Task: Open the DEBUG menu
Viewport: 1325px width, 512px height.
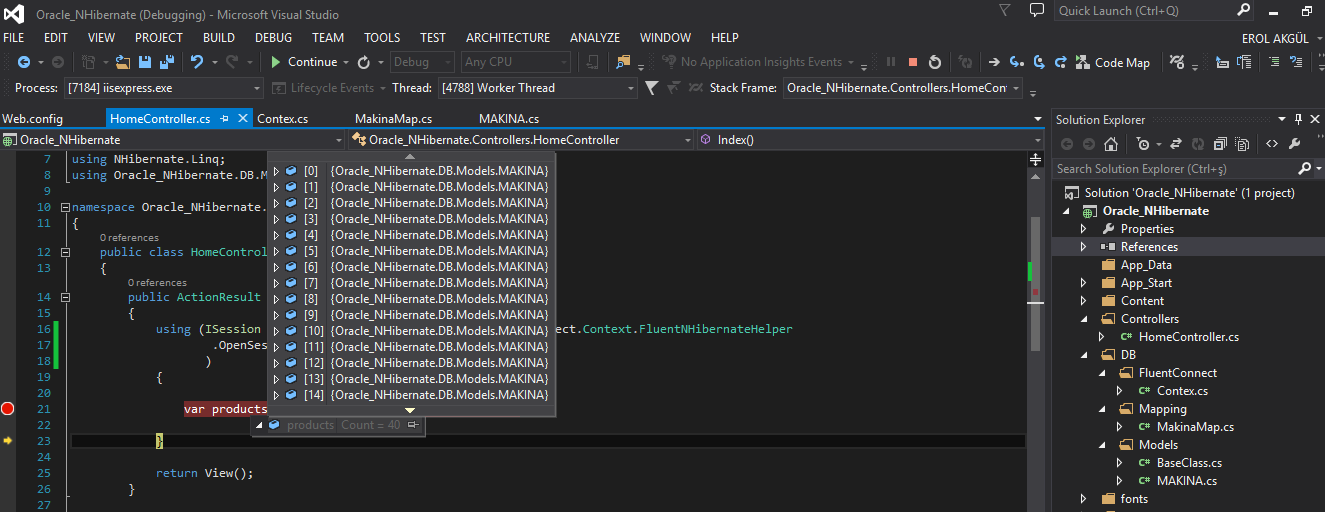Action: [273, 38]
